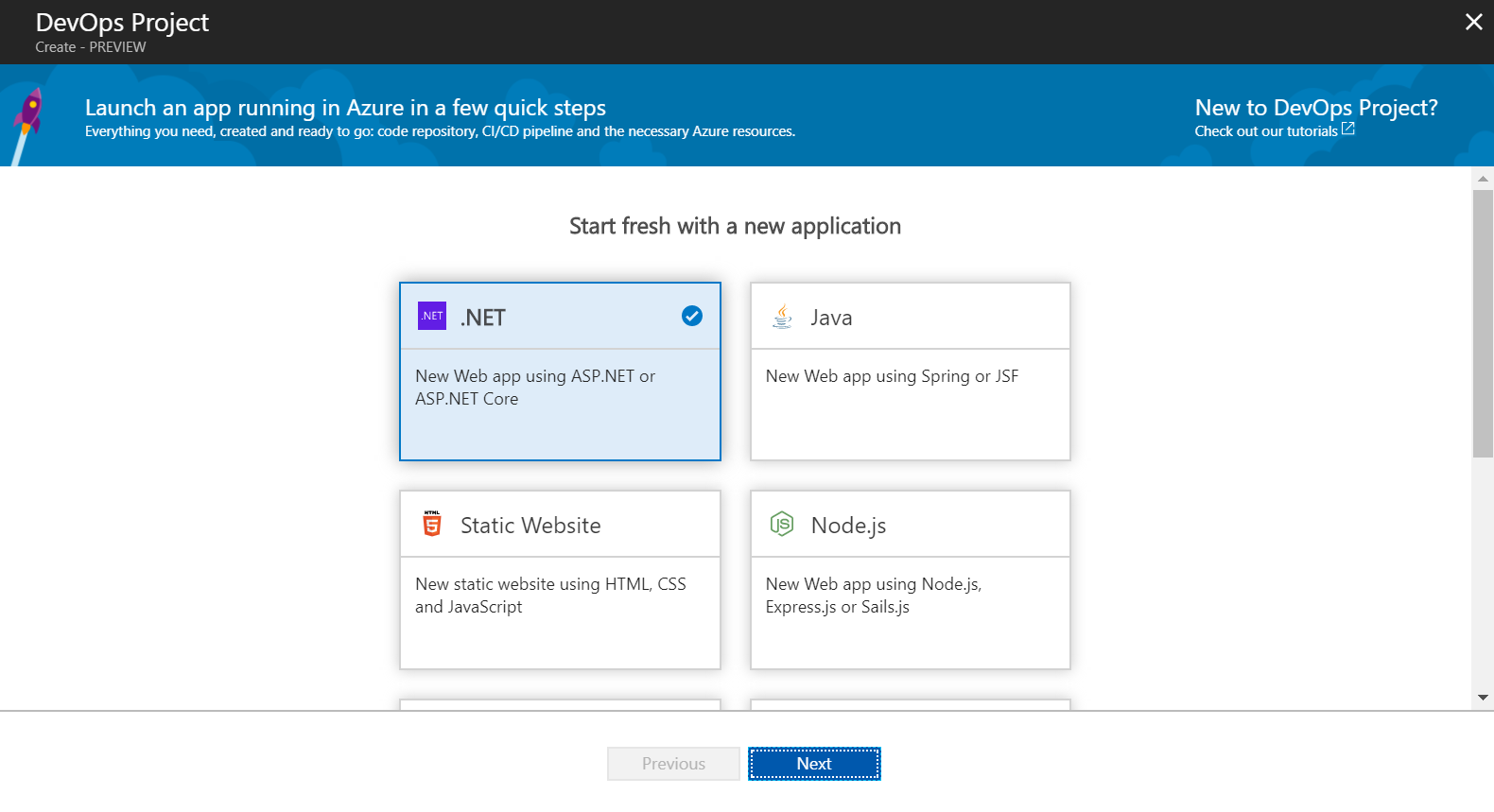The image size is (1494, 812).
Task: Toggle the blue checkmark on the .NET card
Action: click(x=692, y=316)
